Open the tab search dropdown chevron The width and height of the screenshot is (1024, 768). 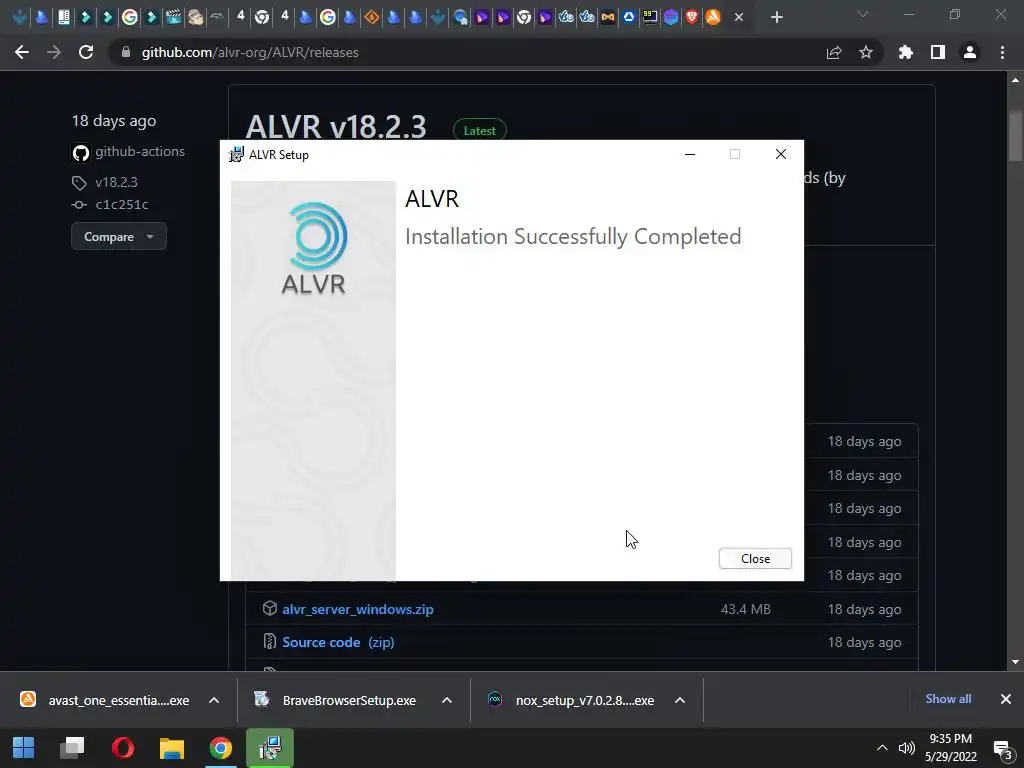863,14
